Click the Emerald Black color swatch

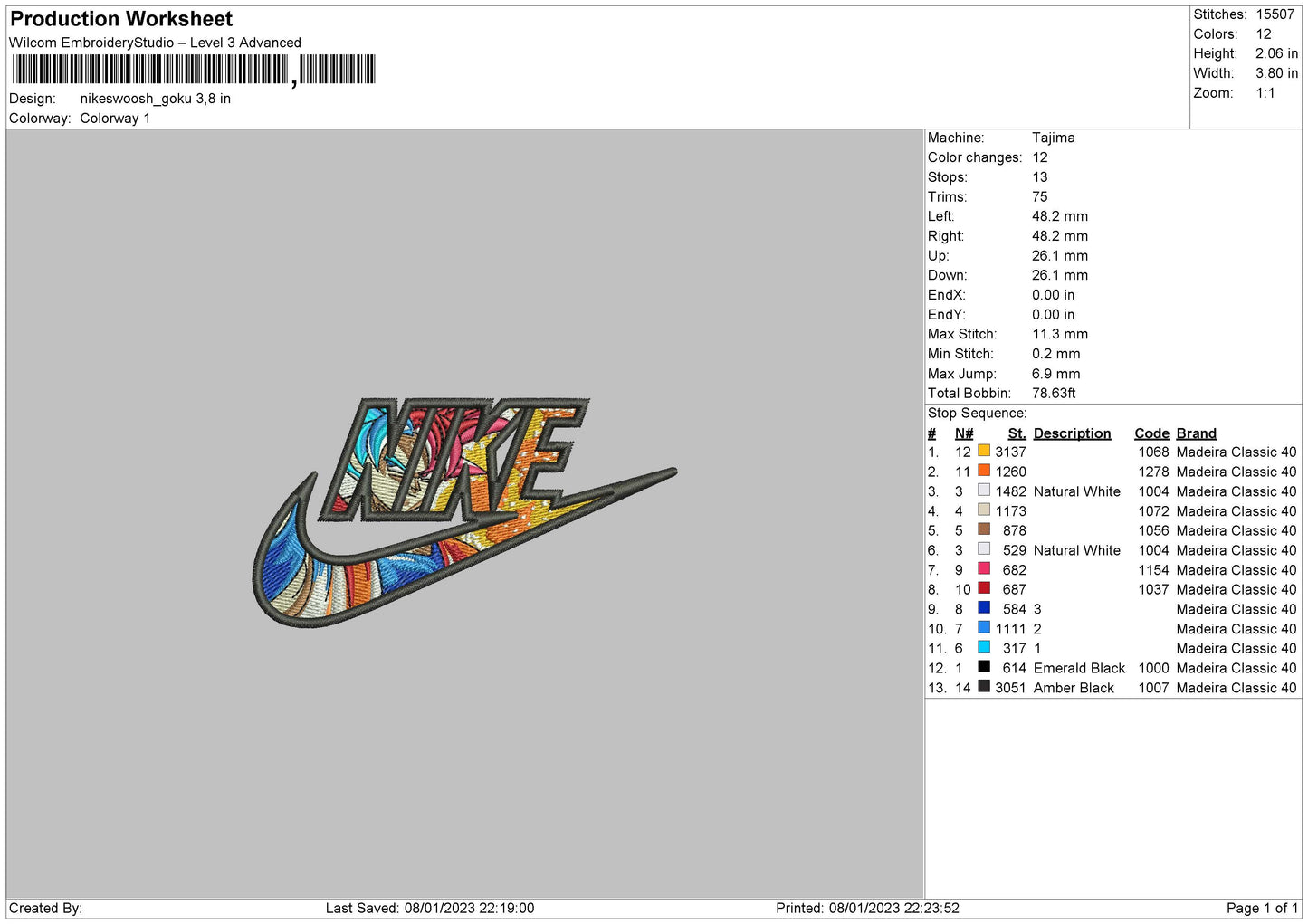pos(984,667)
